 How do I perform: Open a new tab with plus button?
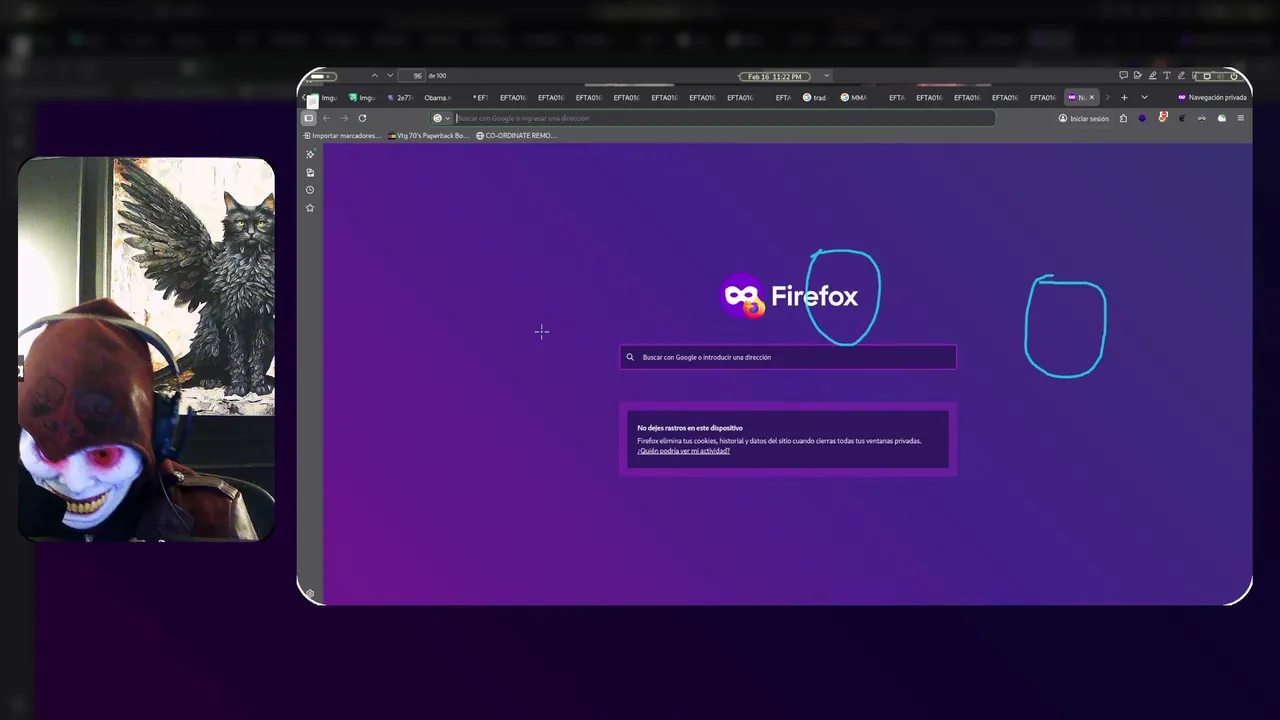[x=1124, y=97]
